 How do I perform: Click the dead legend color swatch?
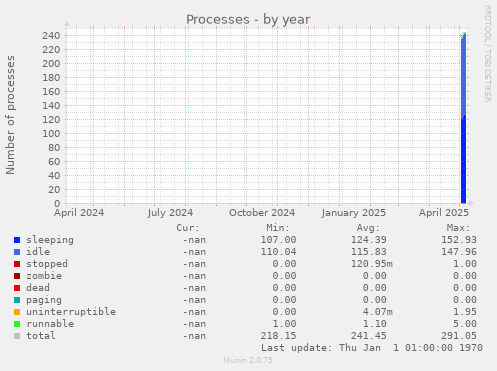click(x=17, y=288)
